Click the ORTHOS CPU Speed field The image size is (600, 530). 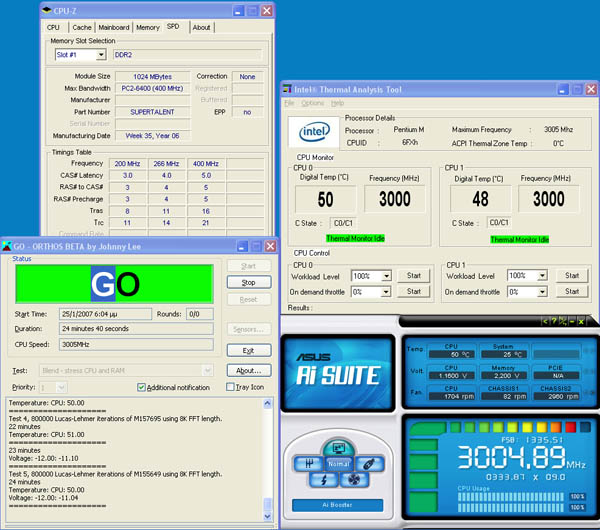[136, 344]
